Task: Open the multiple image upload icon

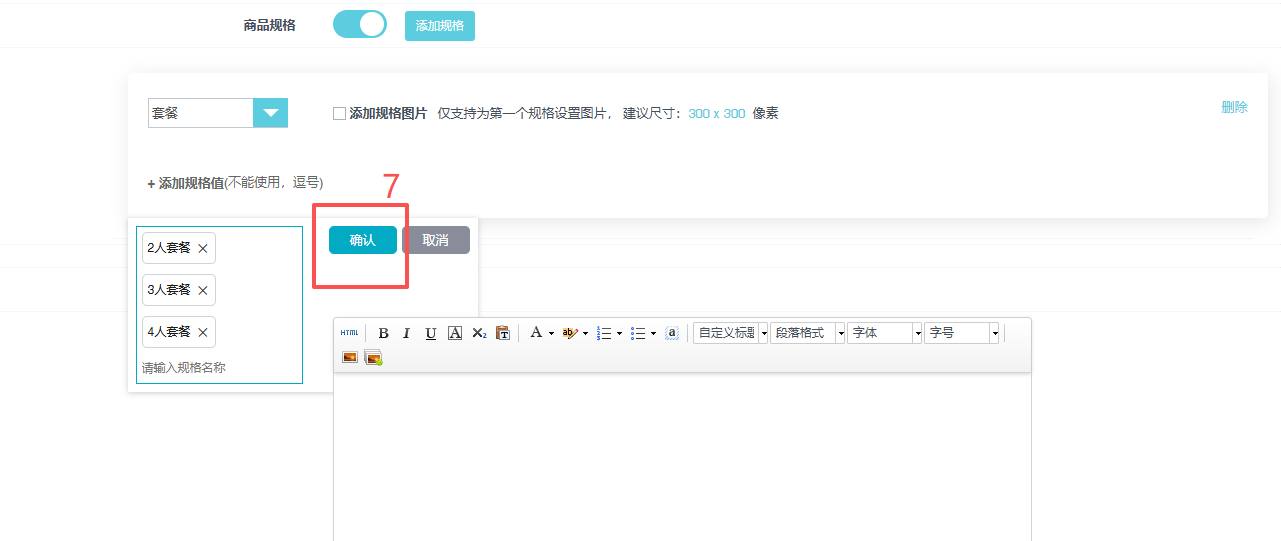Action: (374, 357)
